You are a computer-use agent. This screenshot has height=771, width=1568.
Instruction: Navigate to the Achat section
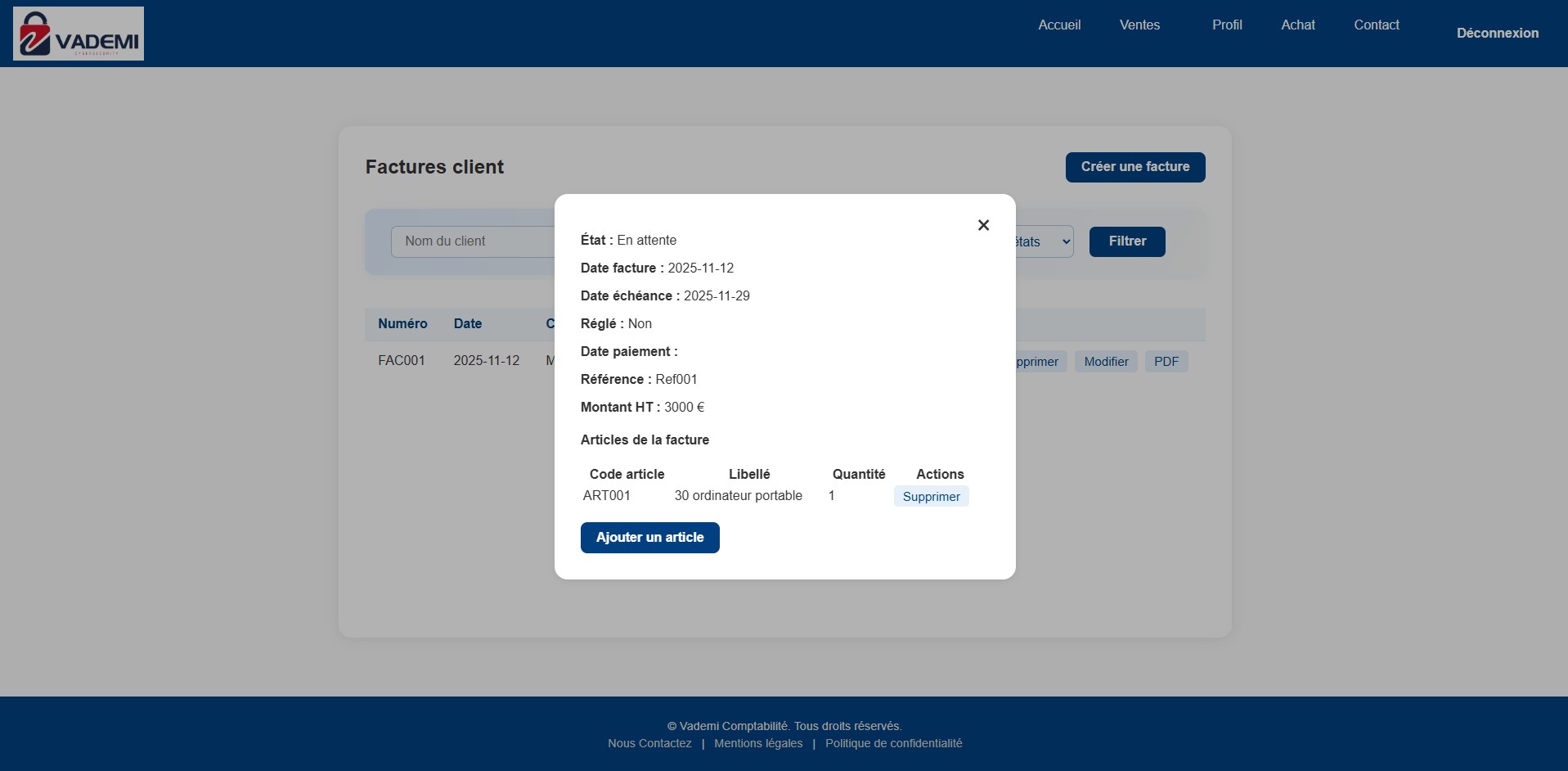coord(1298,25)
